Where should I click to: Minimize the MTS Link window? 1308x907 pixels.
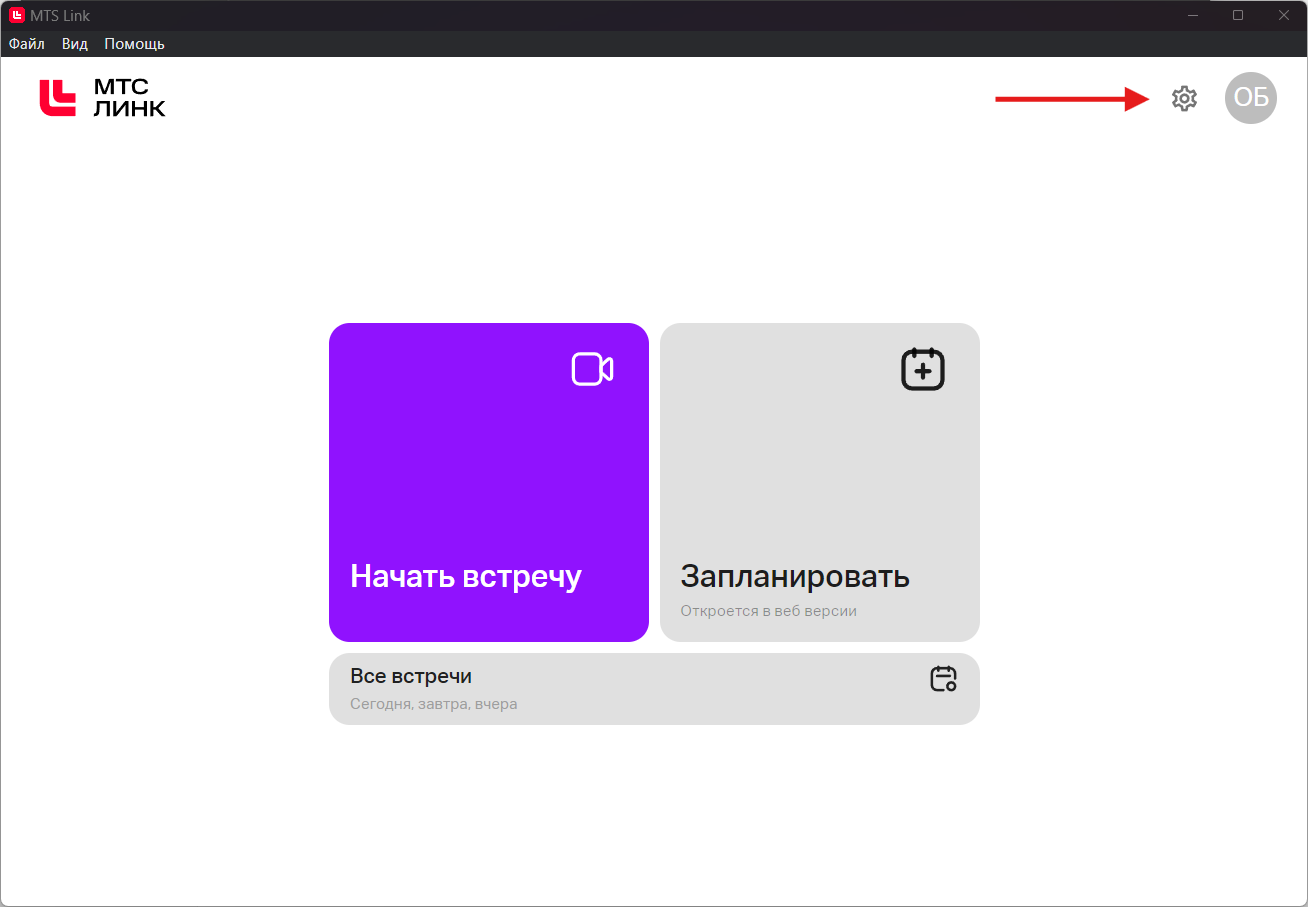(x=1192, y=15)
